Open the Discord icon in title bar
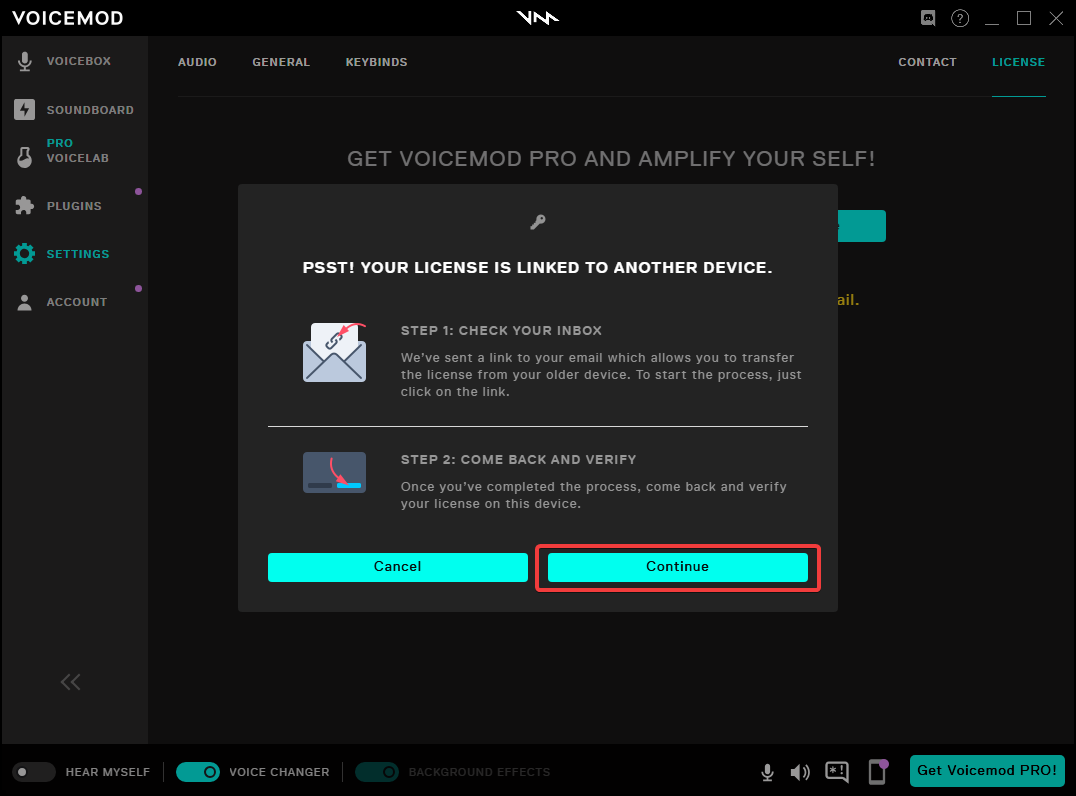This screenshot has width=1076, height=796. [928, 19]
